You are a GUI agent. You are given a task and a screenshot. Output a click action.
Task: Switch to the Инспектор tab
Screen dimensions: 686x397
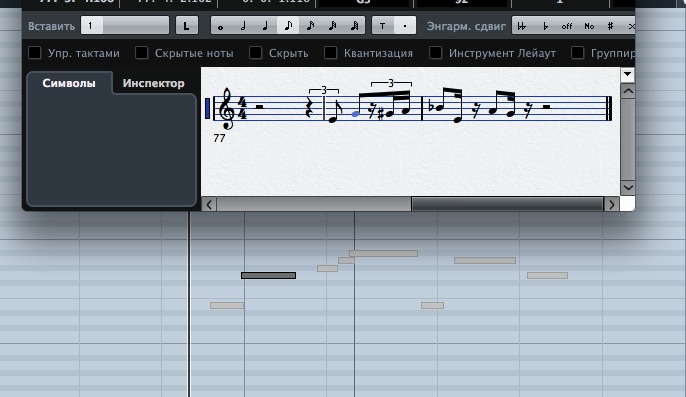point(154,83)
